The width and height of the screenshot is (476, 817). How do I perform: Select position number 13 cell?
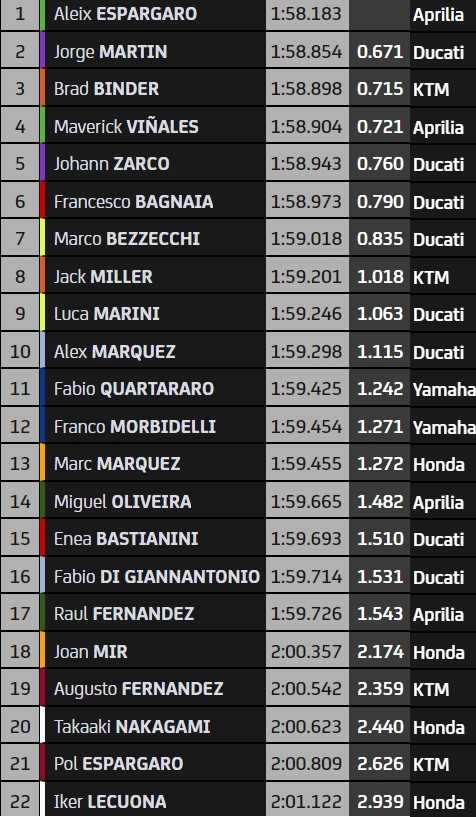click(20, 464)
